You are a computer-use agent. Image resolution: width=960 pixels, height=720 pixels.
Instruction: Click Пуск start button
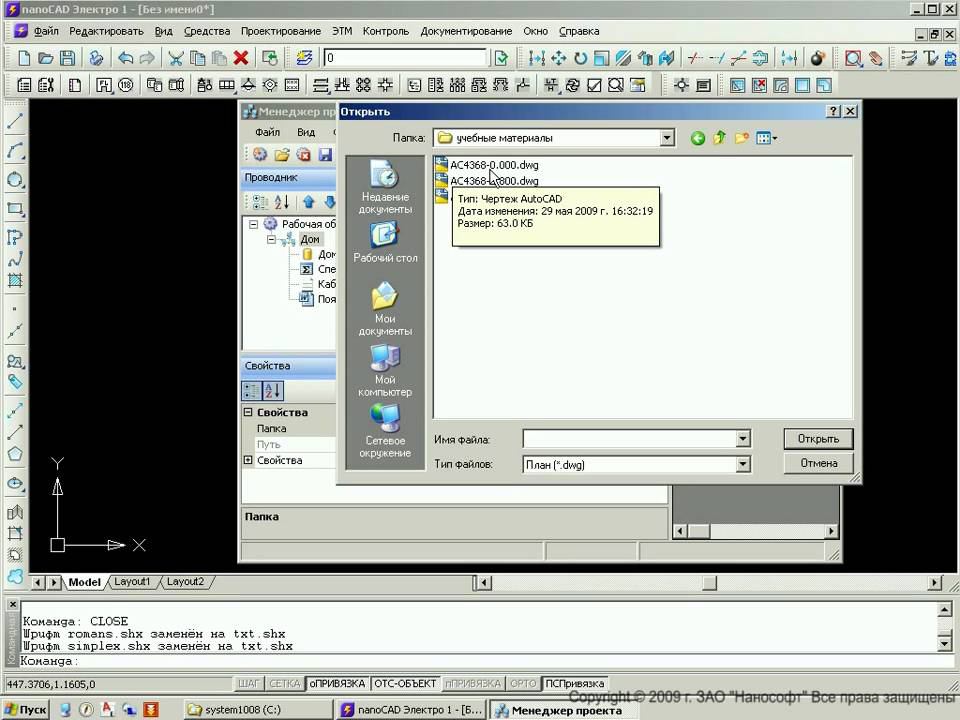tap(26, 710)
